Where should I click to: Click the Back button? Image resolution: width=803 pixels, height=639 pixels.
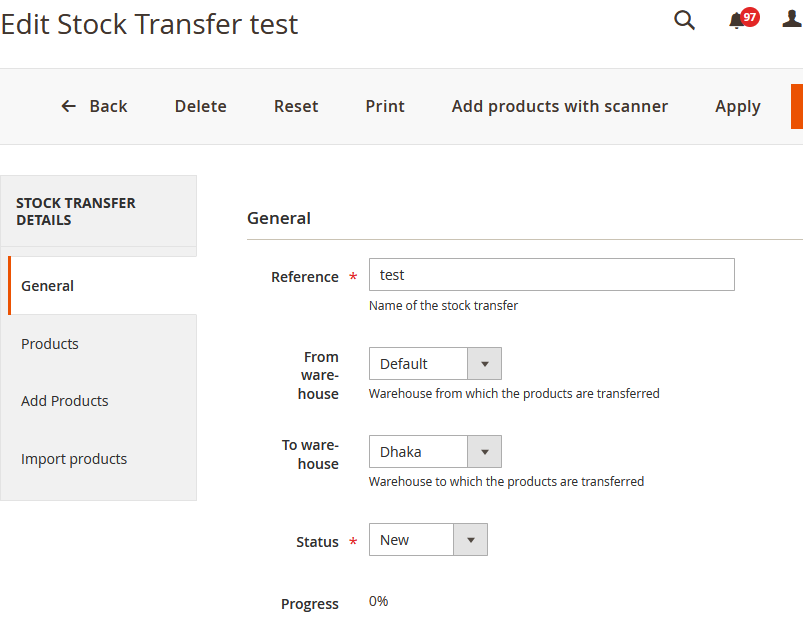[x=108, y=105]
